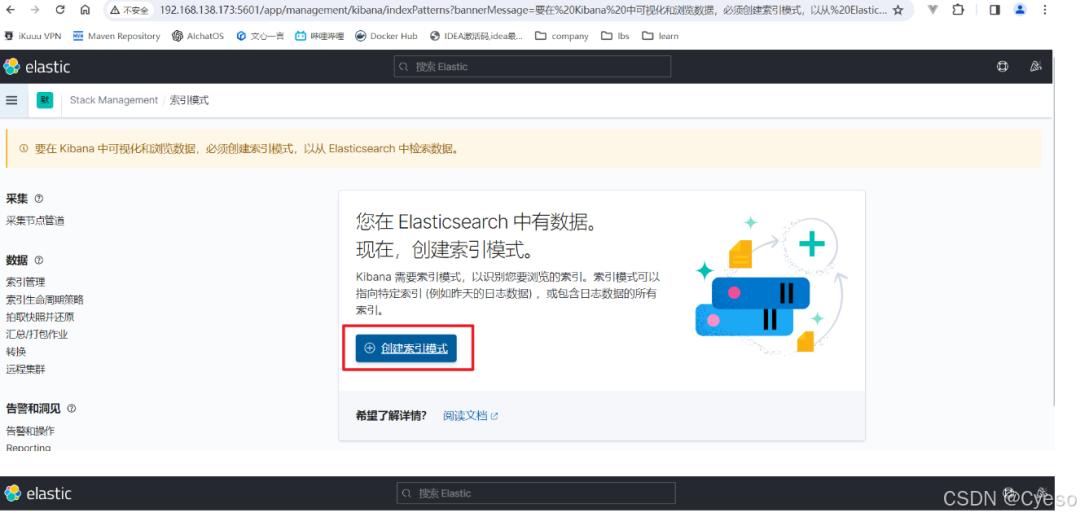Image resolution: width=1080 pixels, height=517 pixels.
Task: Click the 创建索引模式 button
Action: [x=406, y=348]
